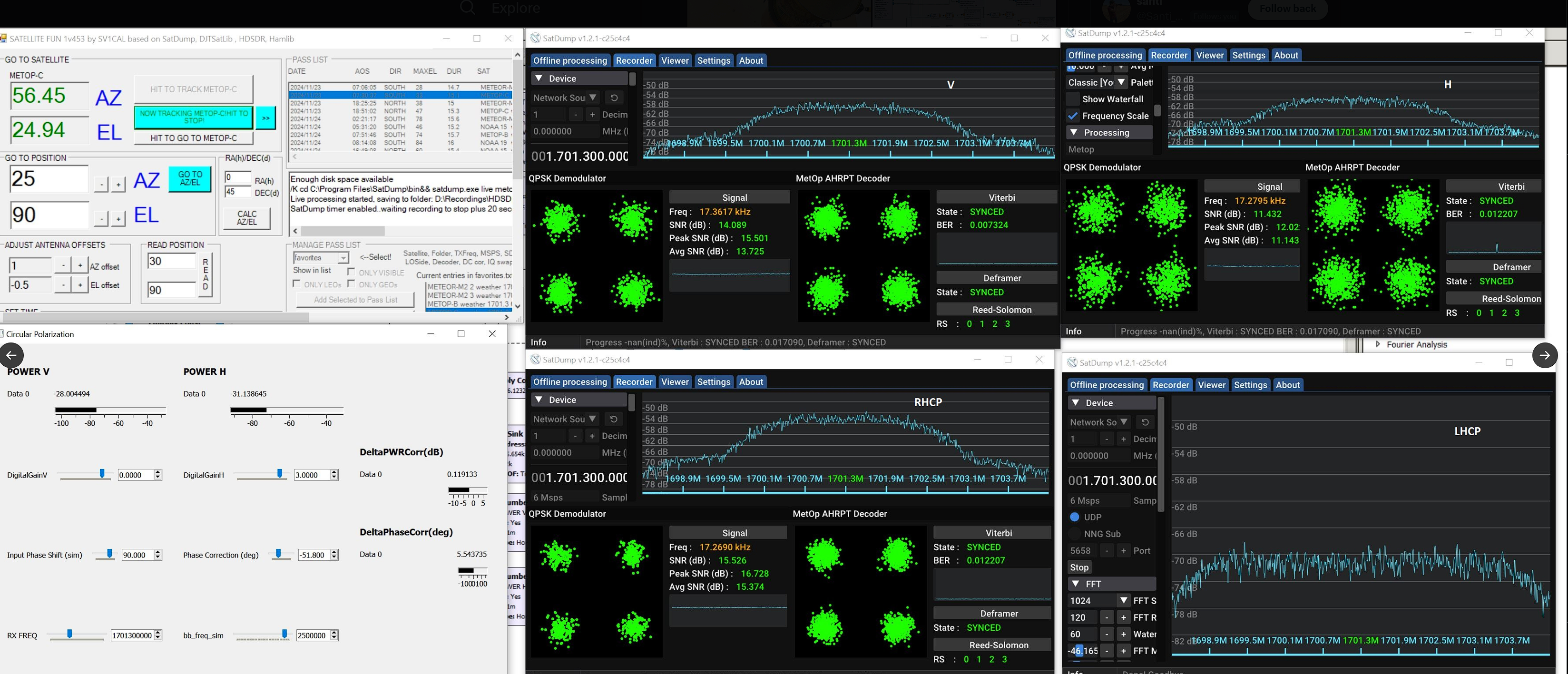This screenshot has height=674, width=1568.
Task: Click the cyan >> arrow button
Action: click(266, 117)
